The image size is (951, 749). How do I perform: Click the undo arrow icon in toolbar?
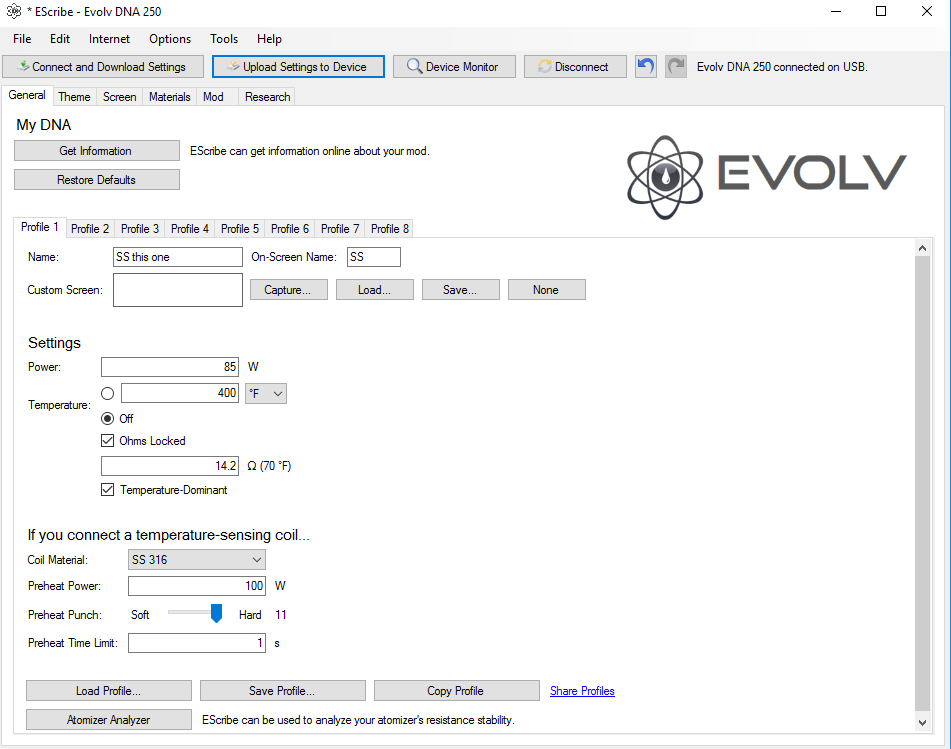(x=646, y=67)
